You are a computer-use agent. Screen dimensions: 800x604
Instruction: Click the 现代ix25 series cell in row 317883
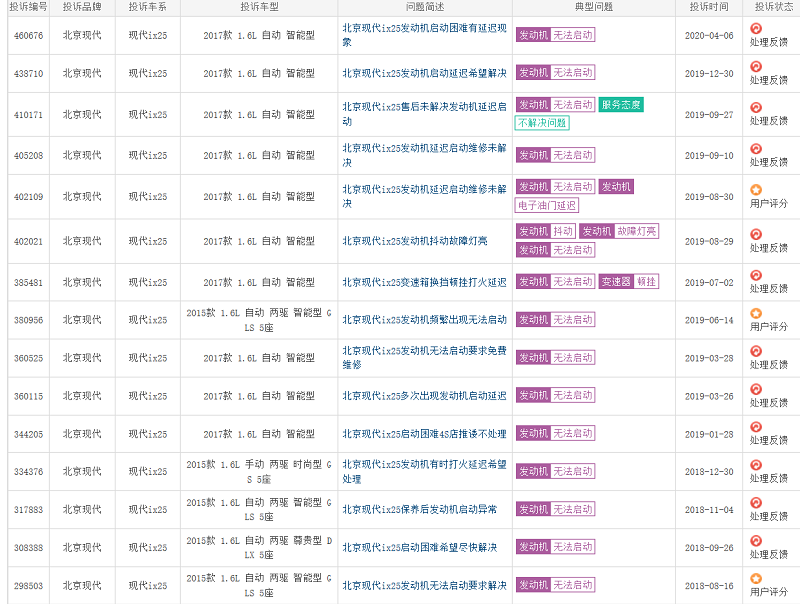tap(147, 510)
